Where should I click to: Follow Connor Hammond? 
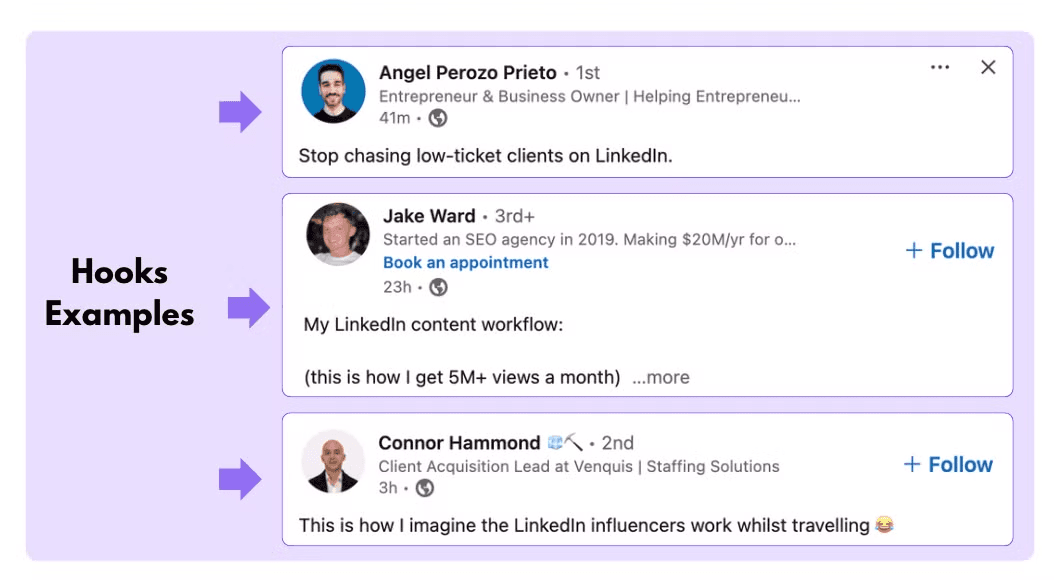(x=948, y=464)
